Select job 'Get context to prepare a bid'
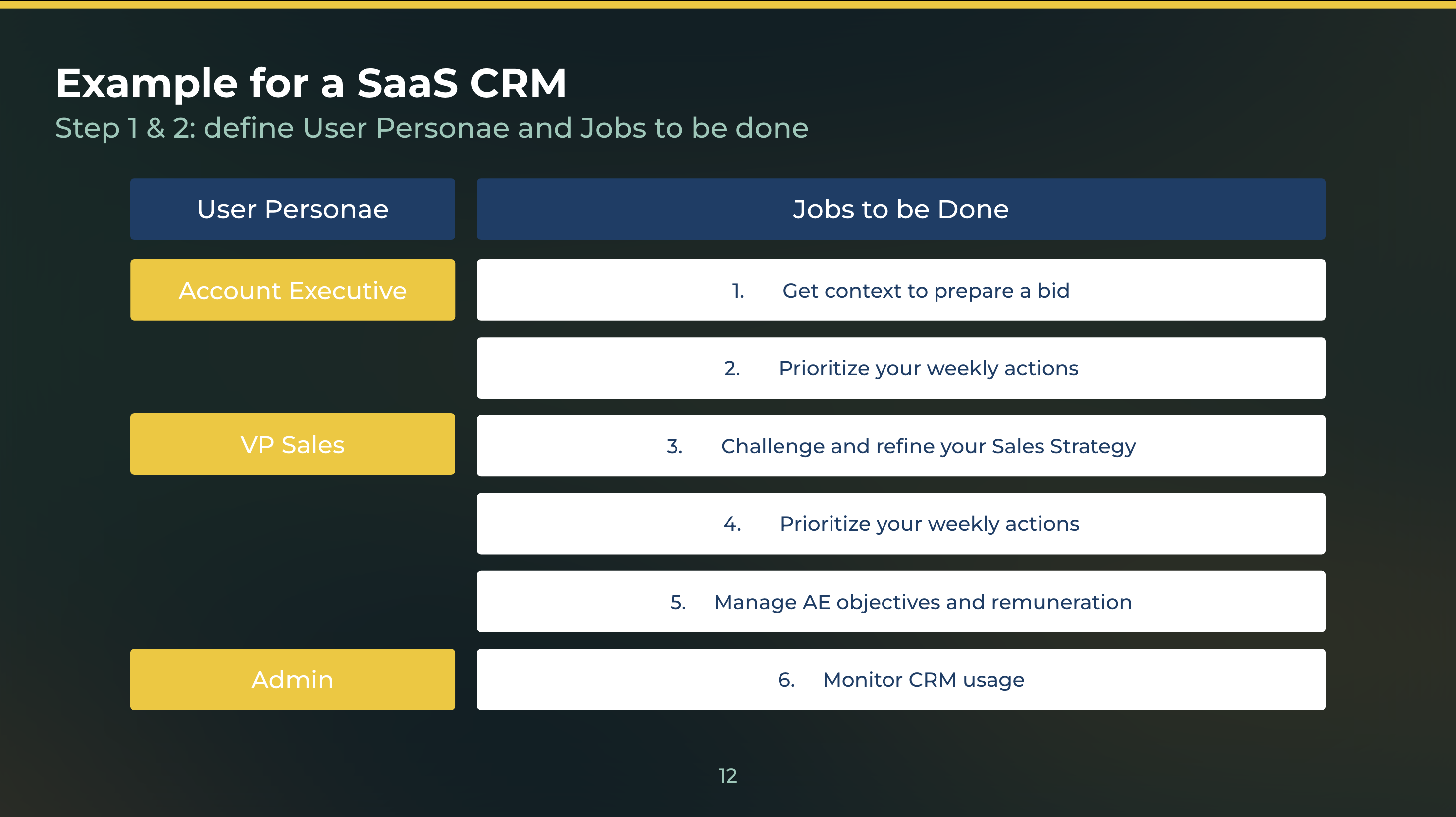 pos(901,290)
